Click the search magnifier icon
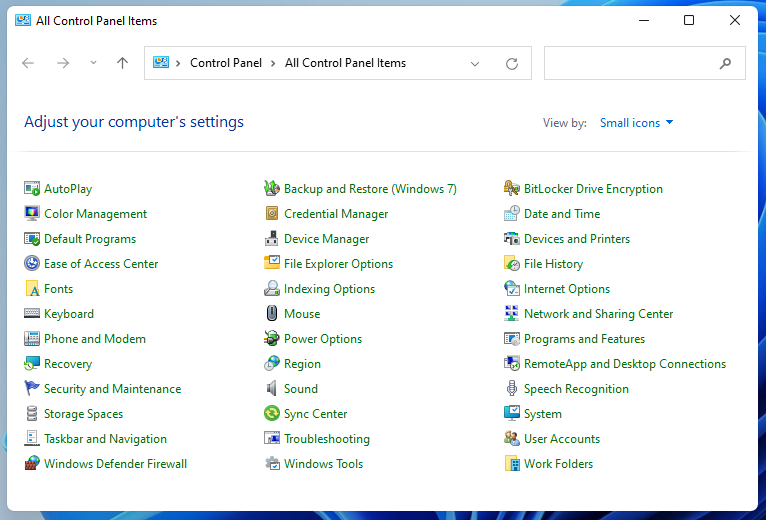Viewport: 766px width, 520px height. (x=725, y=63)
